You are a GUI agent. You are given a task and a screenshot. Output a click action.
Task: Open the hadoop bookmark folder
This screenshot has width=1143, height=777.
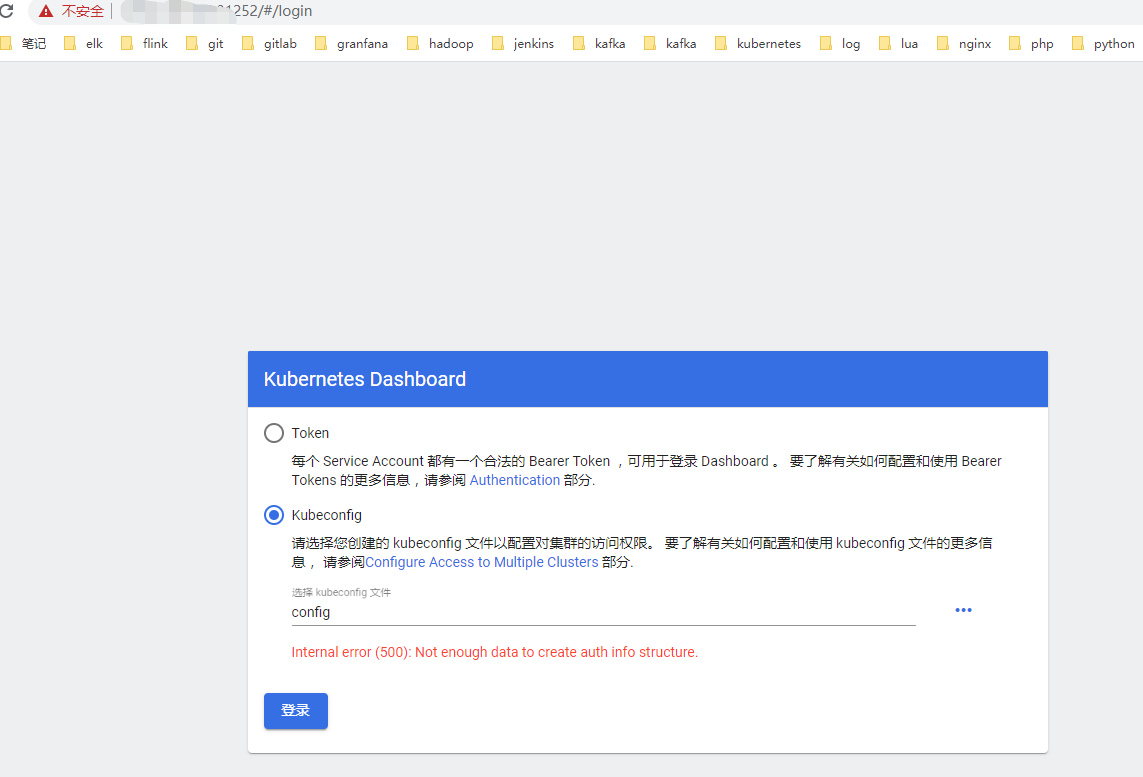click(x=440, y=44)
